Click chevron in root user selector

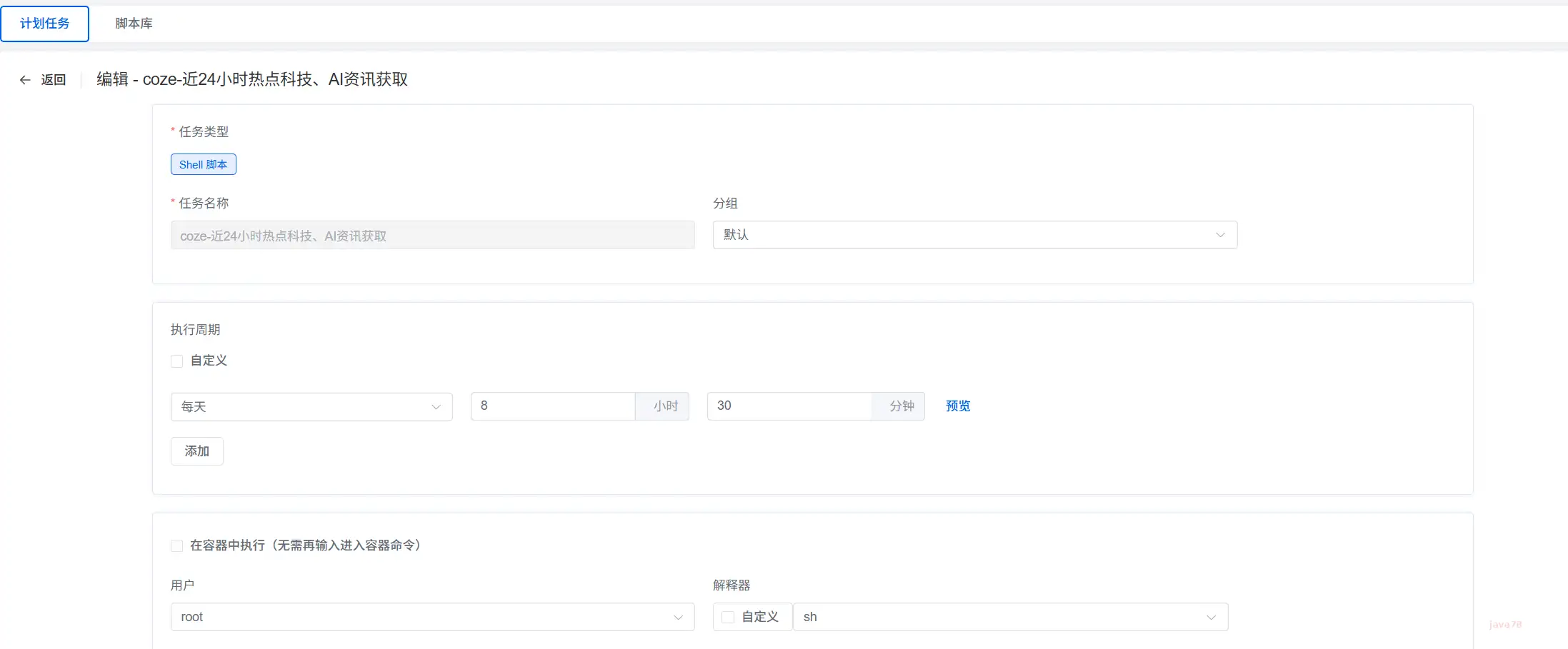(678, 618)
